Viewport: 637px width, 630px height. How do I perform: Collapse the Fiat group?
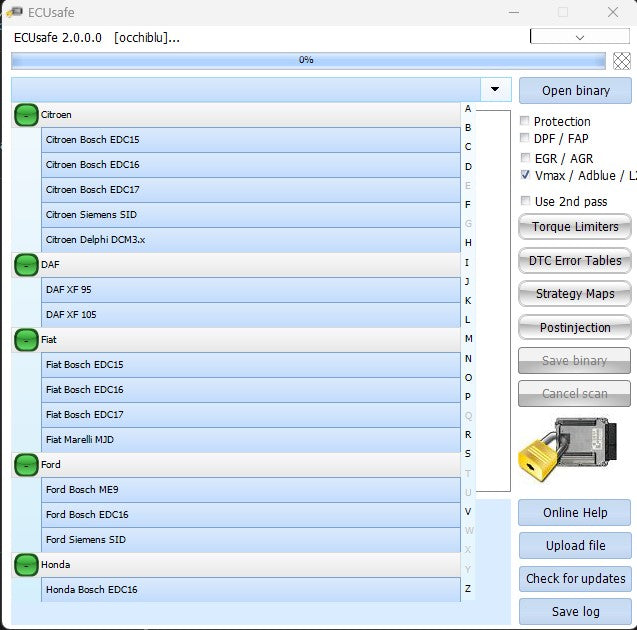tap(26, 340)
